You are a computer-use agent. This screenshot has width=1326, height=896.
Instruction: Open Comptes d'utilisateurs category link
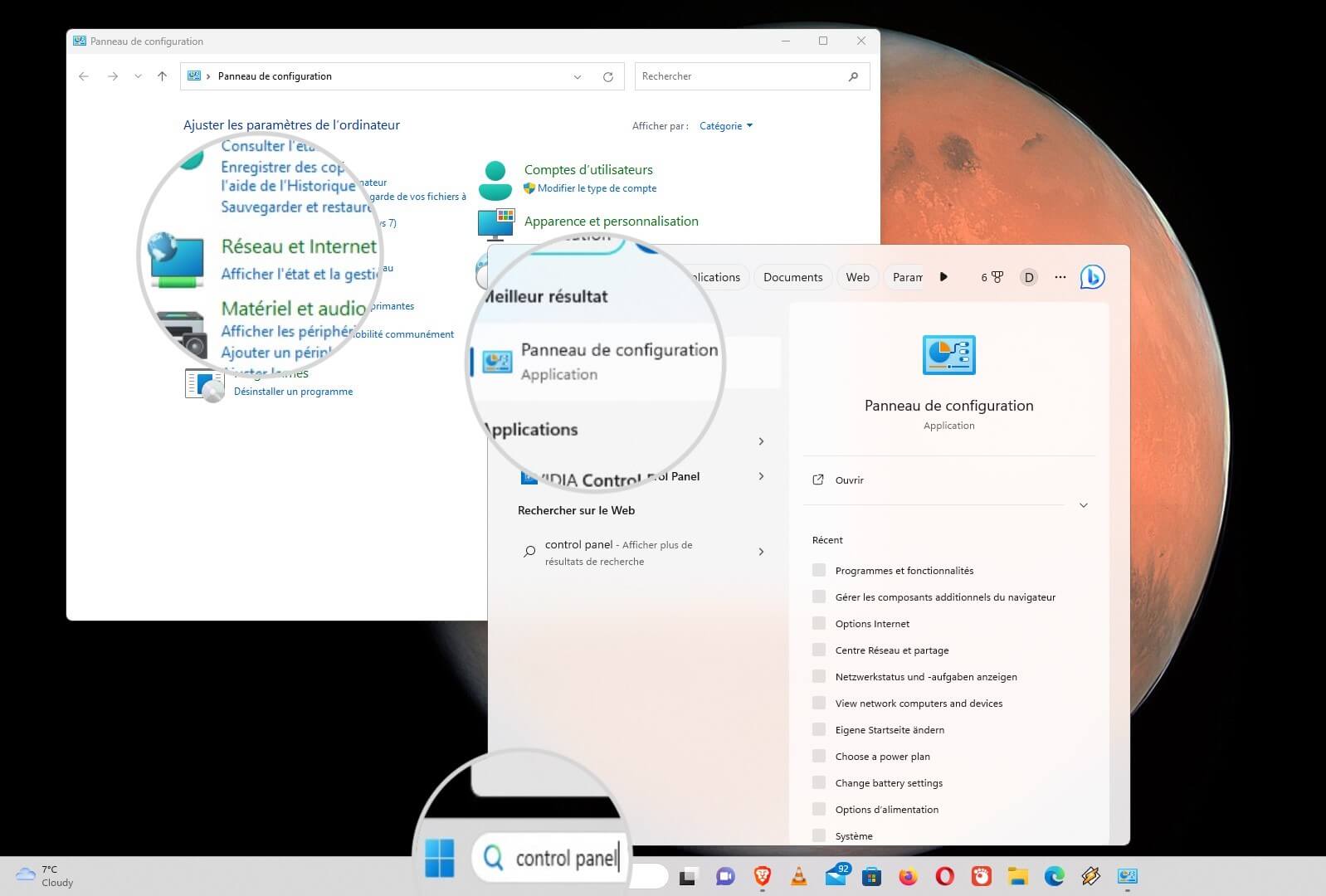click(x=588, y=170)
